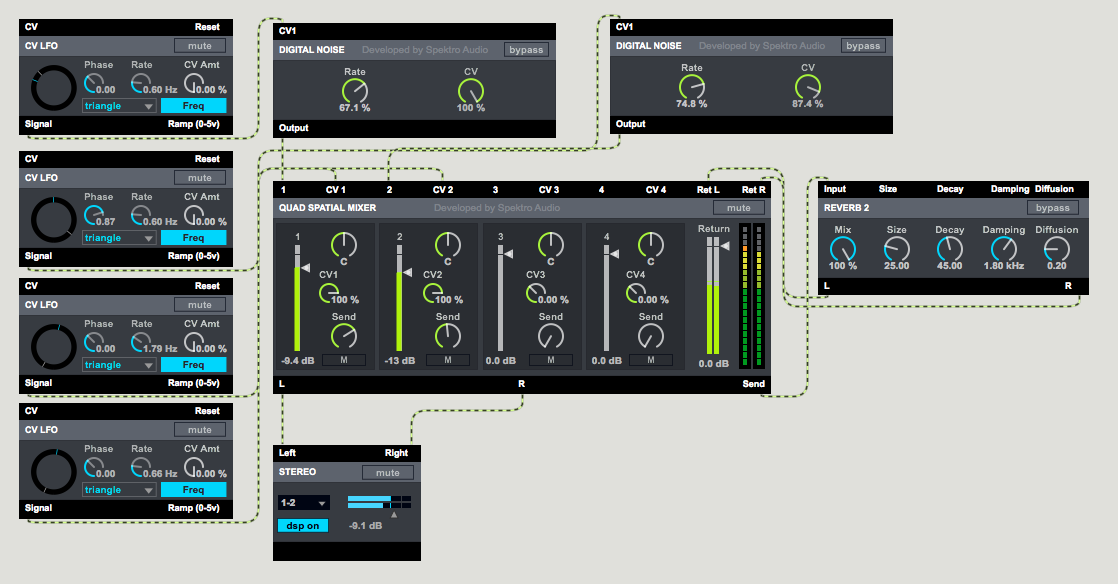Image resolution: width=1118 pixels, height=584 pixels.
Task: Click large phase dial on 1.79 Hz CV LFO
Action: (53, 347)
